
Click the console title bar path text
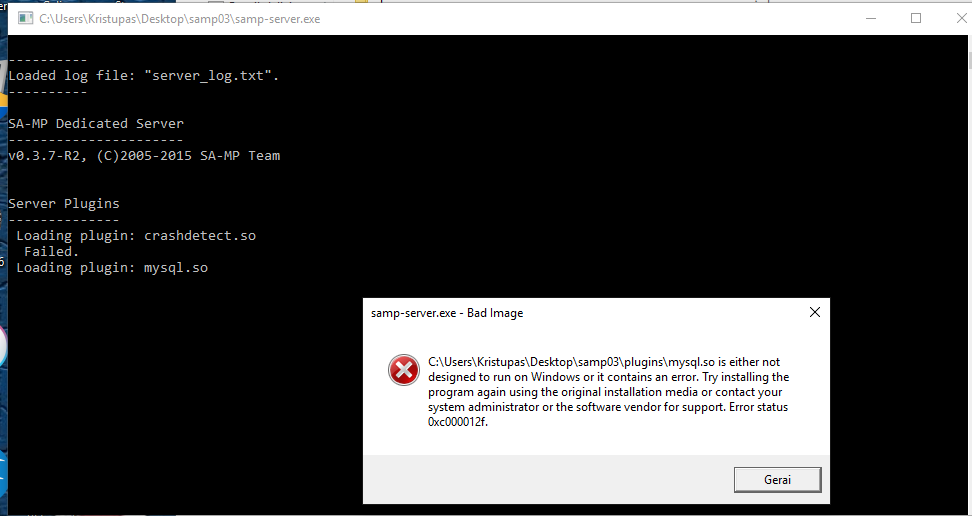(180, 19)
